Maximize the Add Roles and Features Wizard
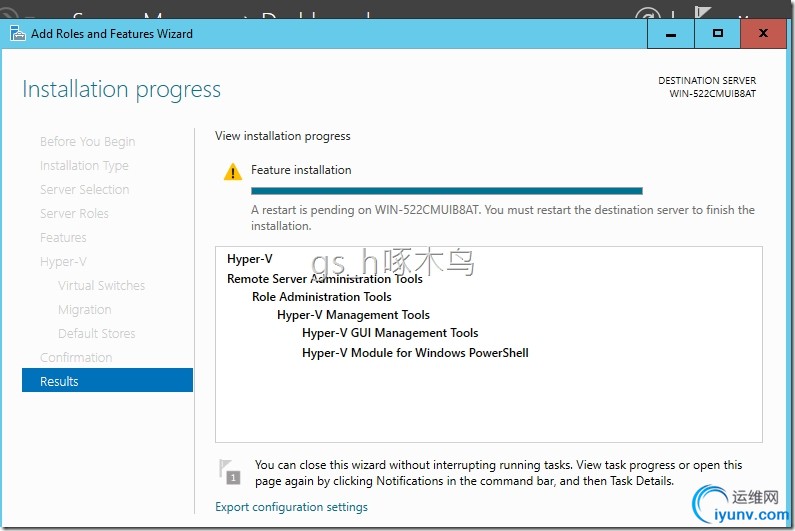The width and height of the screenshot is (795, 531). point(717,34)
